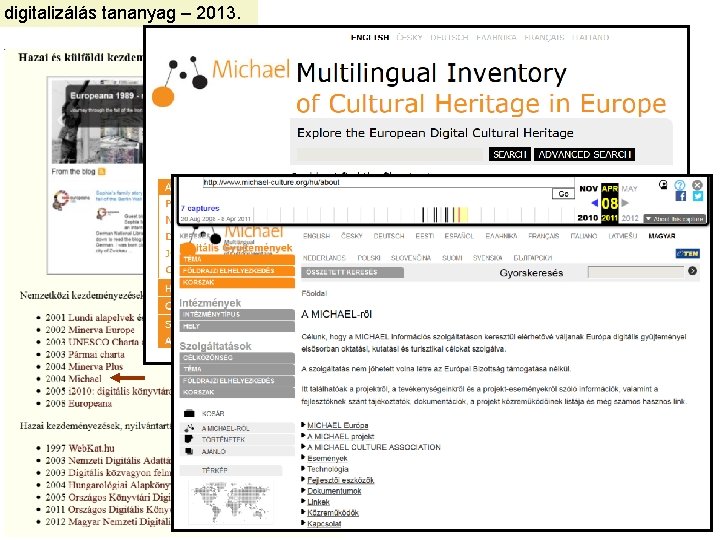Expand the Technológia arrow
Image resolution: width=720 pixels, height=540 pixels.
[x=304, y=468]
